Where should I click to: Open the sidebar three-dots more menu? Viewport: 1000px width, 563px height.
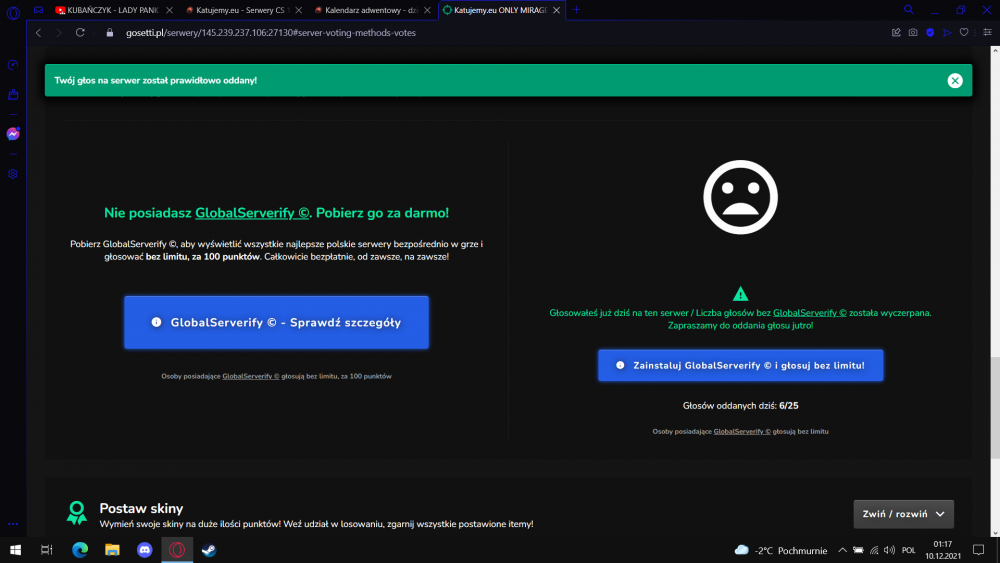pyautogui.click(x=13, y=523)
